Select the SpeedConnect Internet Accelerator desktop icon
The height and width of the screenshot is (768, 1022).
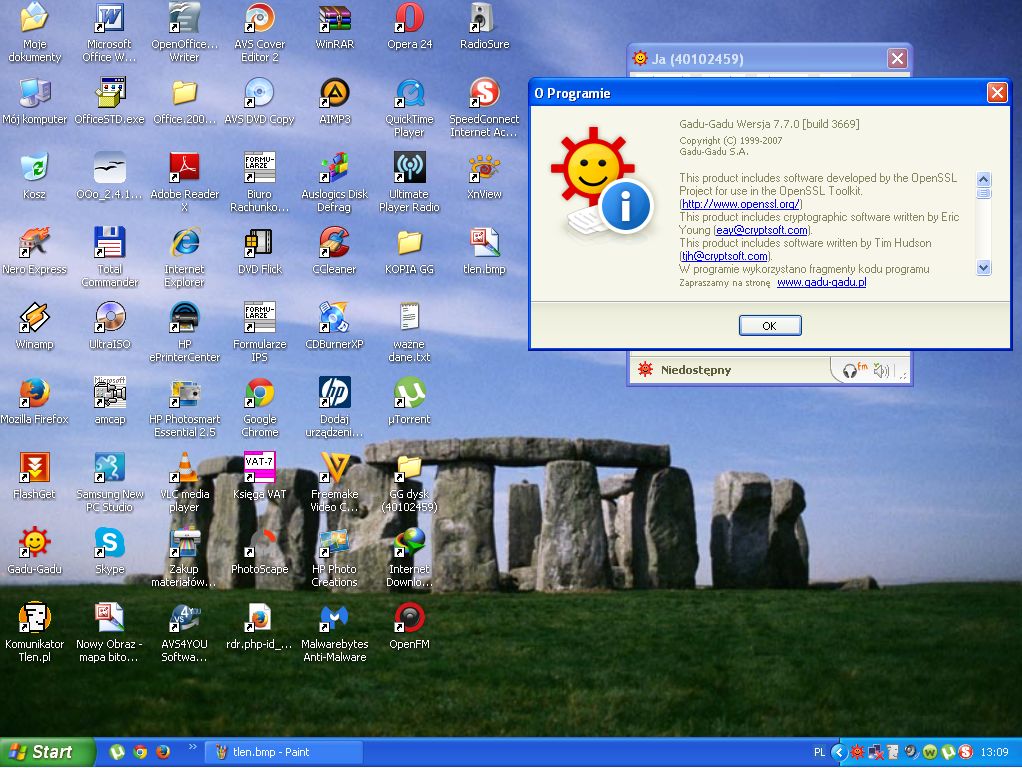(484, 108)
